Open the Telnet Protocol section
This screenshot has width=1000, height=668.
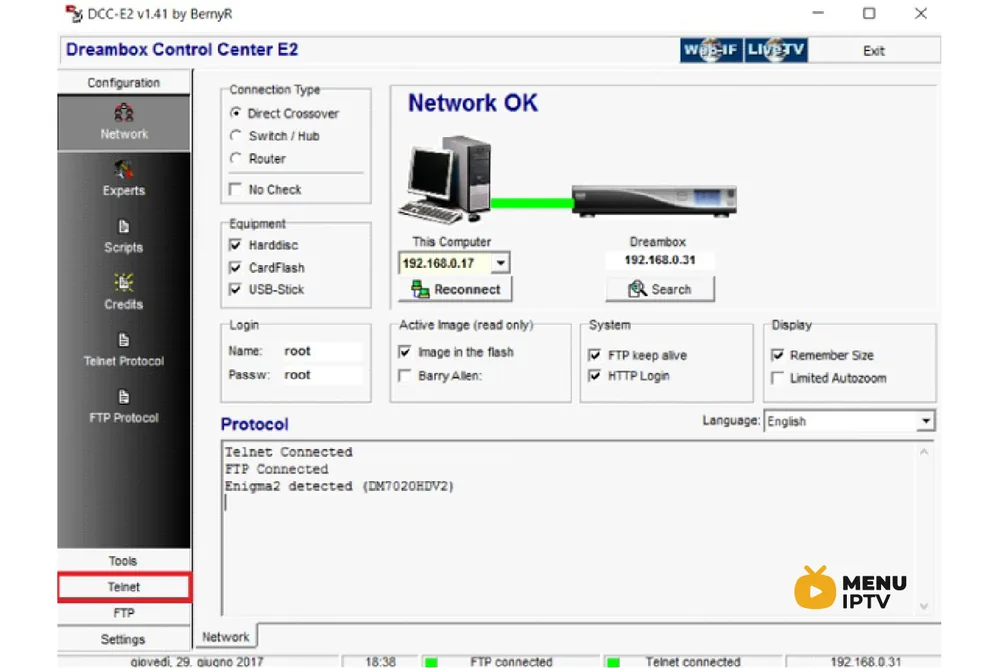pos(124,350)
